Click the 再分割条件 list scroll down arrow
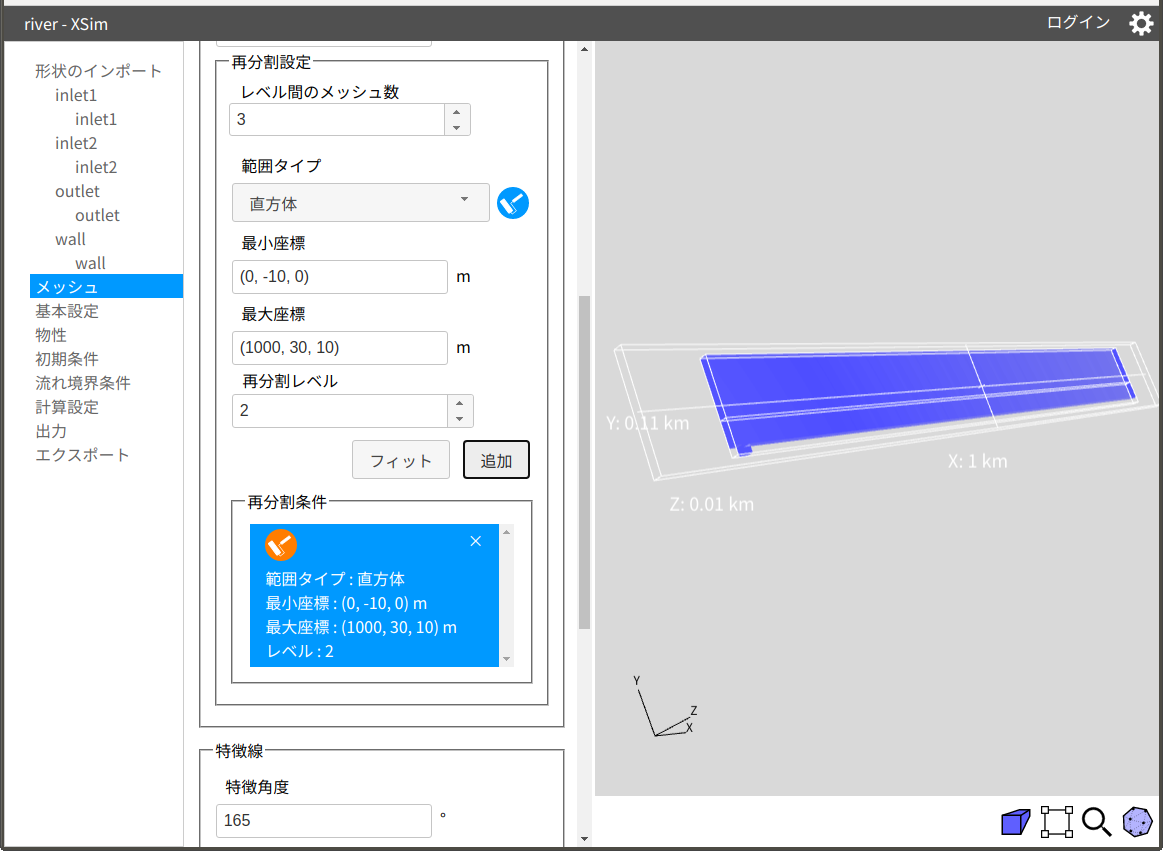This screenshot has width=1163, height=851. click(x=507, y=659)
